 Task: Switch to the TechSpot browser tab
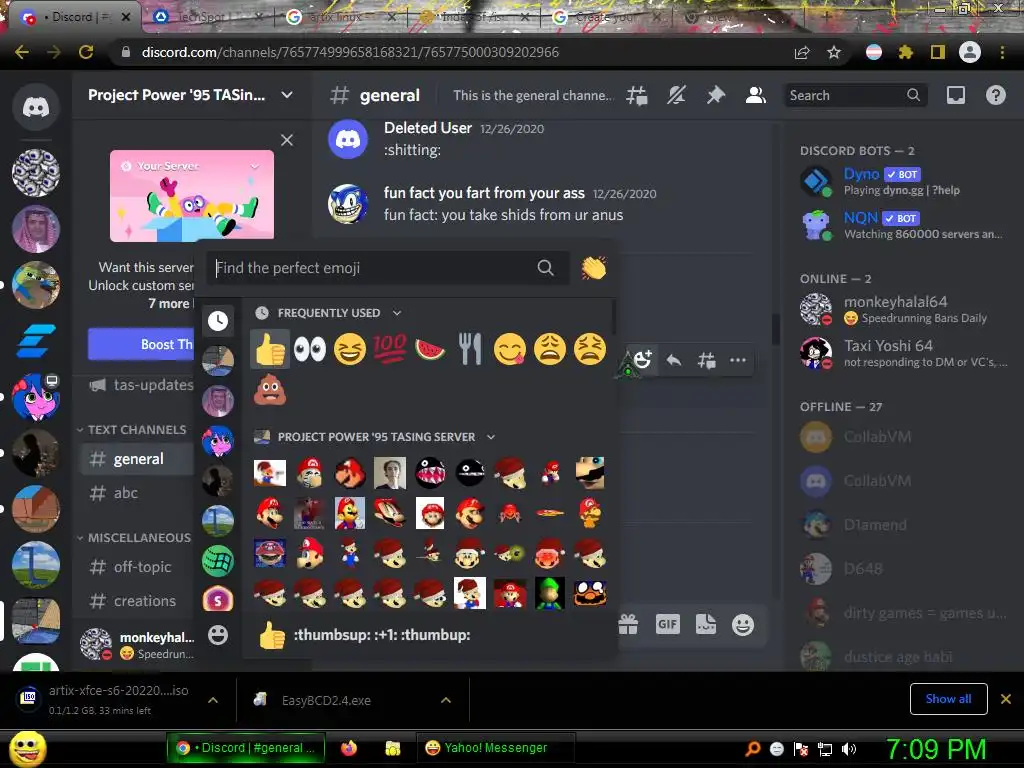pyautogui.click(x=206, y=17)
